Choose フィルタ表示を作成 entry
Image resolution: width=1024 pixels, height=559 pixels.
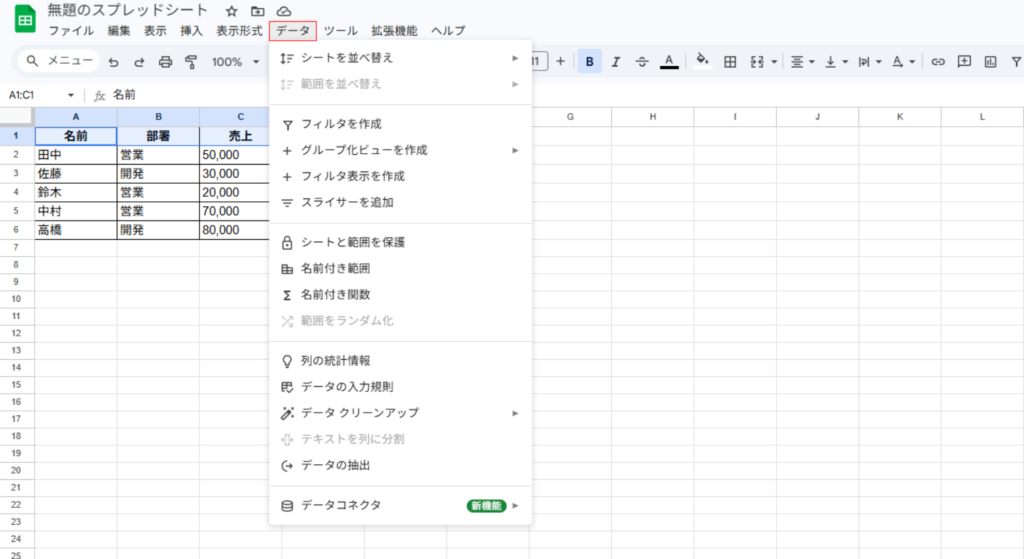400,176
